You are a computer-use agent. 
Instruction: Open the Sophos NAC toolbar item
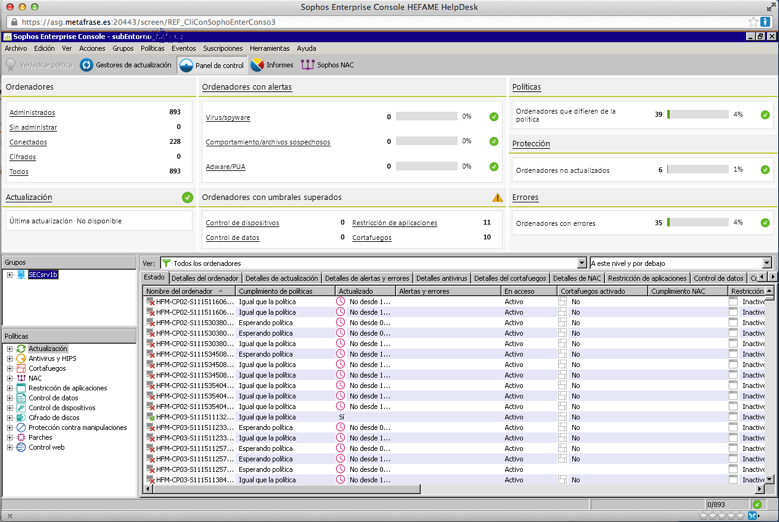coord(308,65)
